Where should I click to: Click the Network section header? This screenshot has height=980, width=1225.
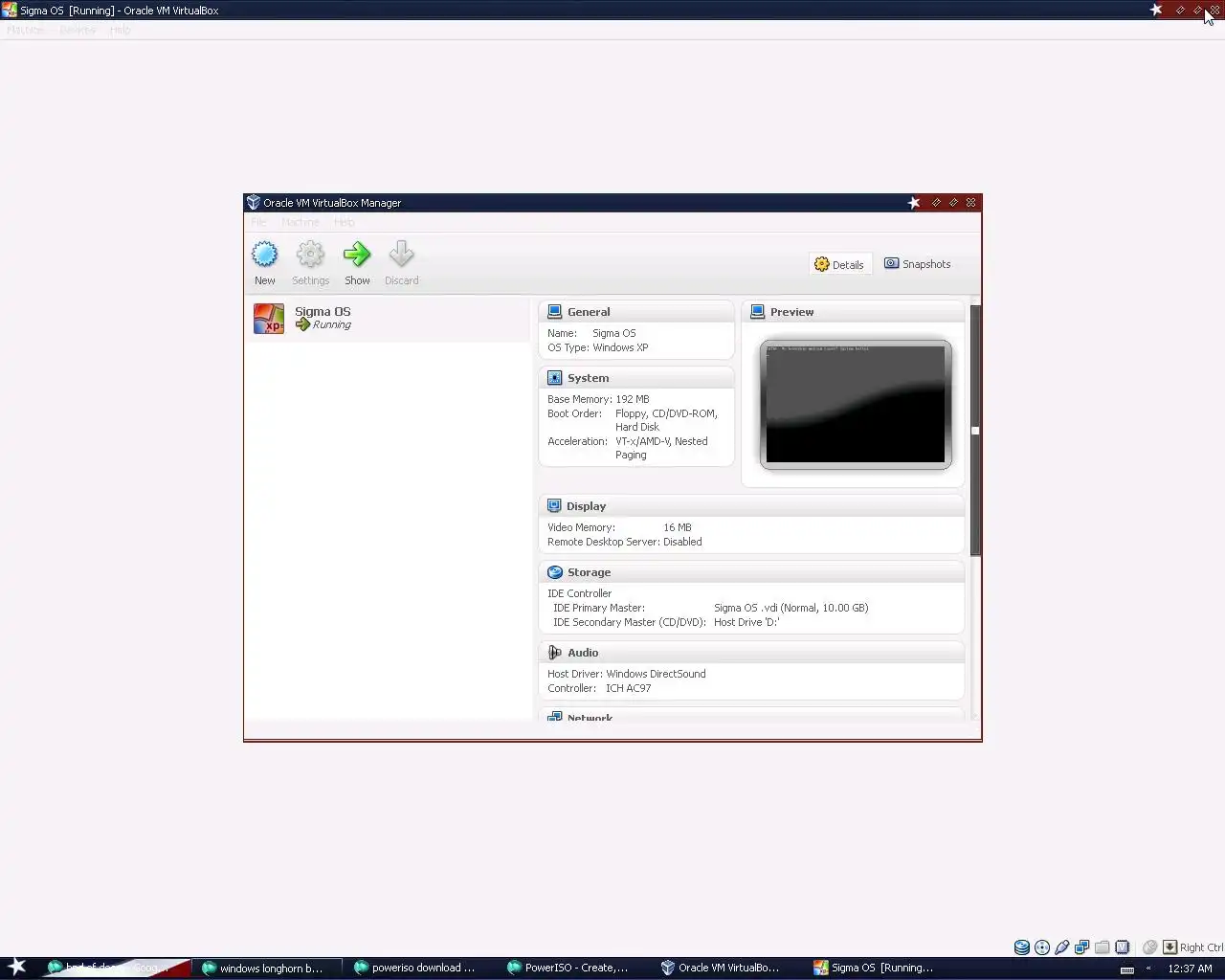(x=751, y=716)
